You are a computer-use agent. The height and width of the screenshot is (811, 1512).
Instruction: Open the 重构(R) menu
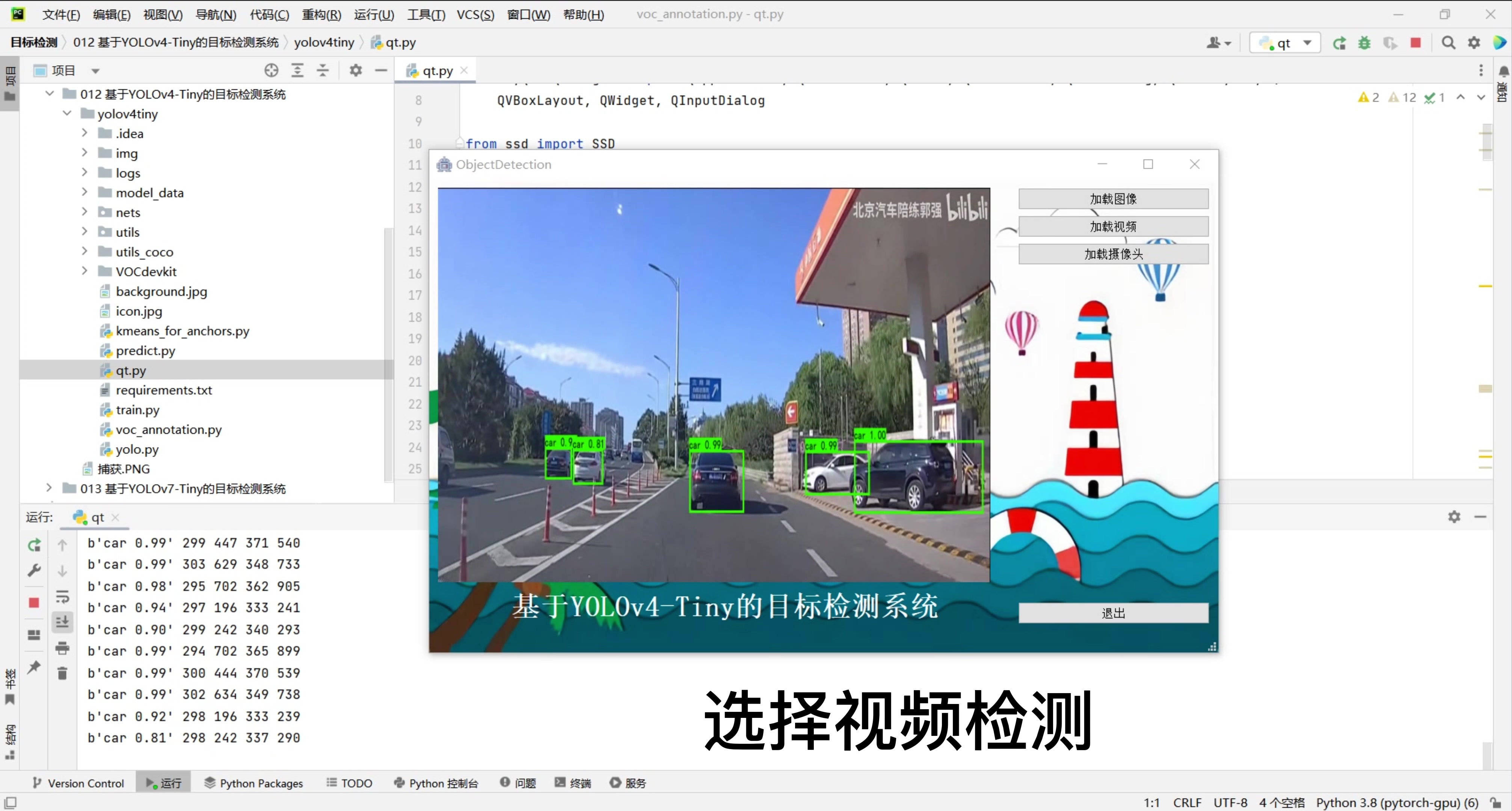coord(321,15)
